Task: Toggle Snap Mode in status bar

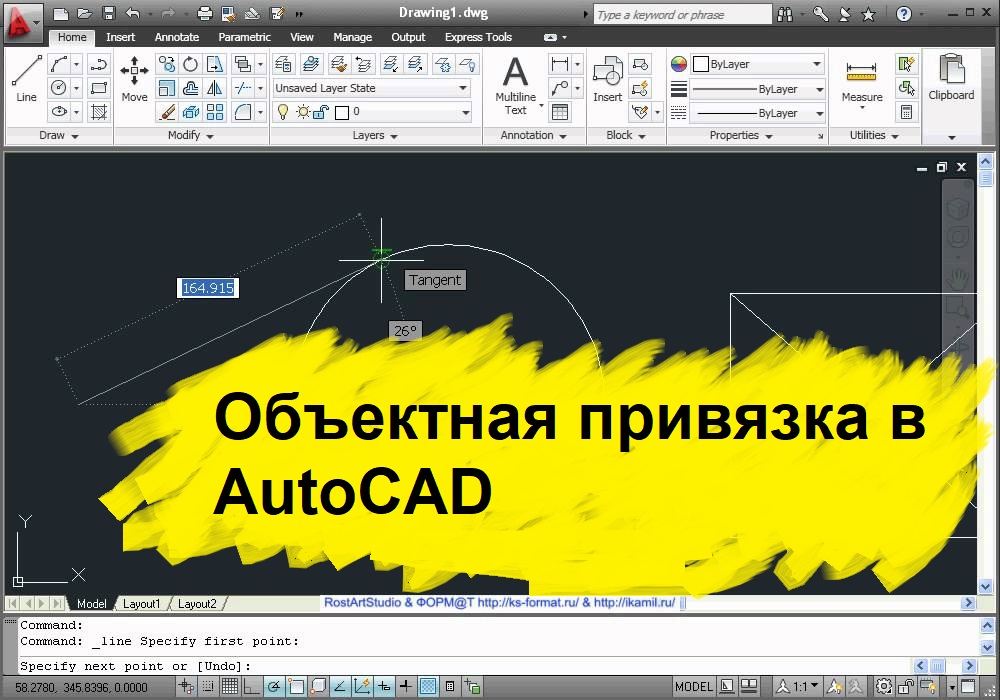Action: [x=208, y=687]
